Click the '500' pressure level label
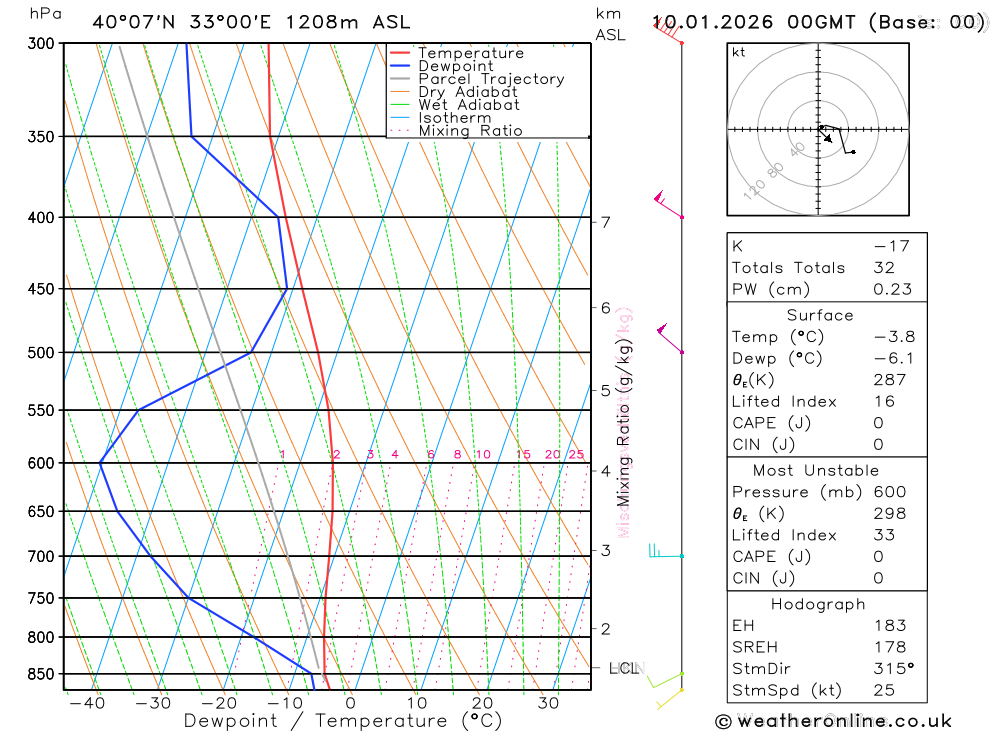Viewport: 1000px width, 733px height. pos(42,353)
